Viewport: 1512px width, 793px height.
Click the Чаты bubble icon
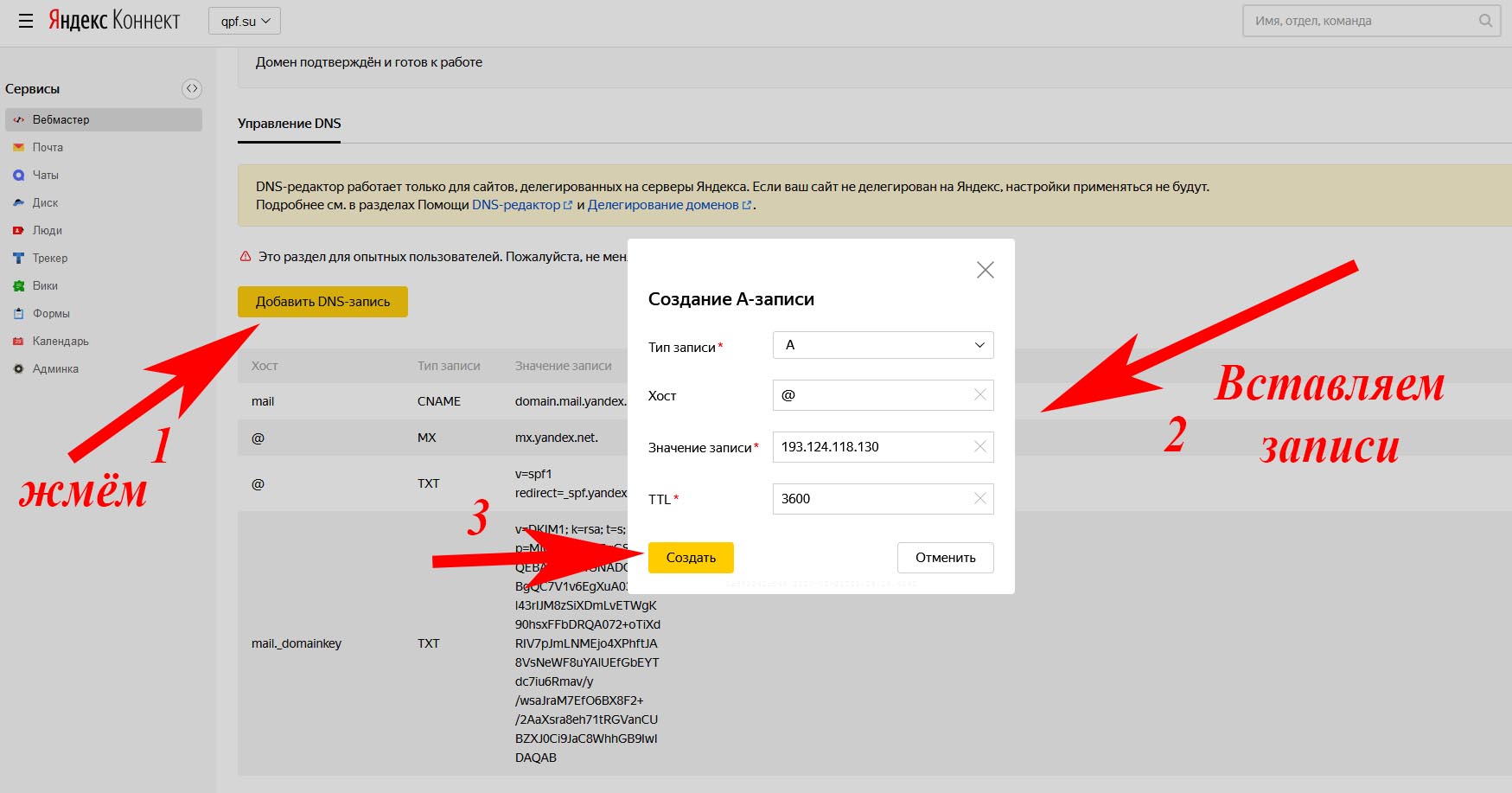18,175
